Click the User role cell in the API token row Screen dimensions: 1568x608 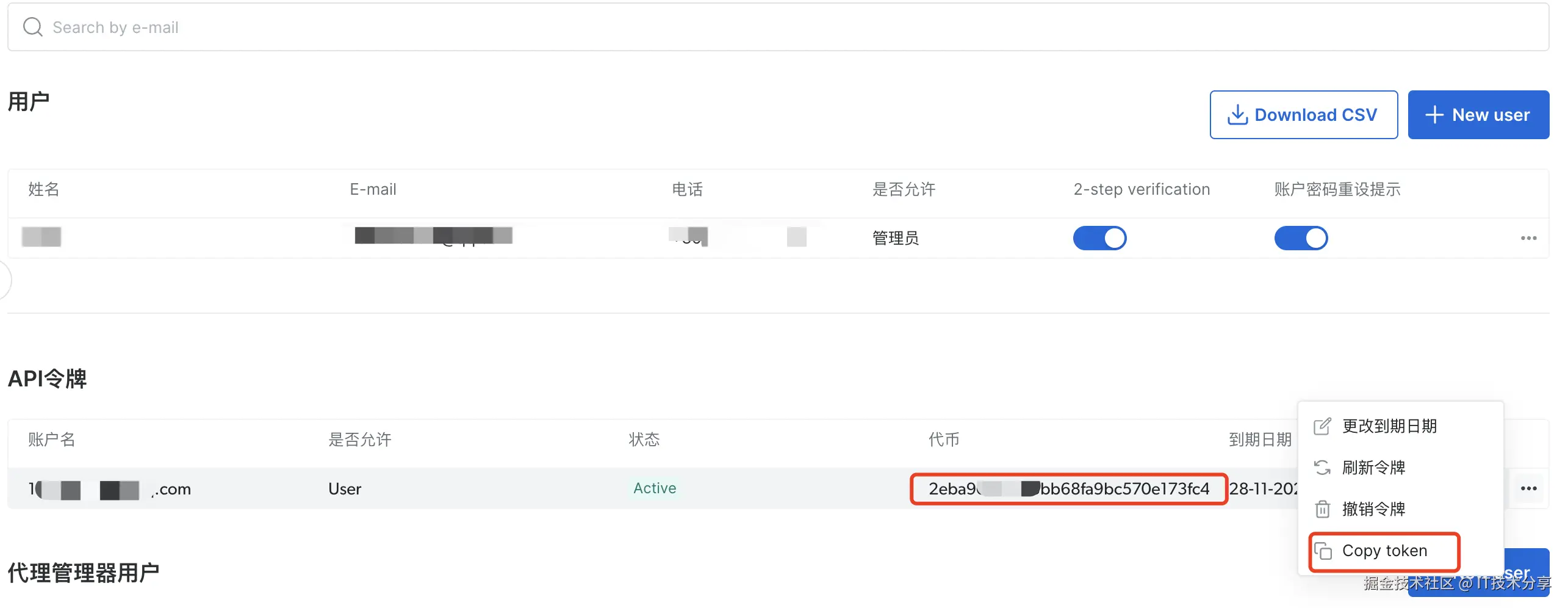pyautogui.click(x=345, y=489)
